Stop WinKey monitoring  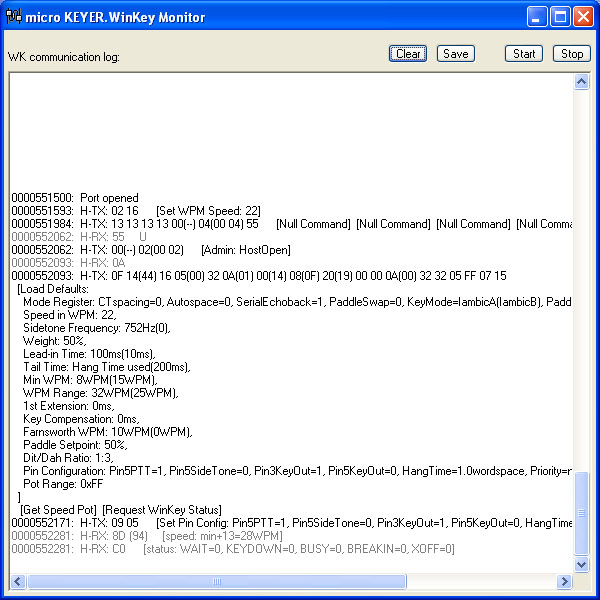(x=572, y=54)
